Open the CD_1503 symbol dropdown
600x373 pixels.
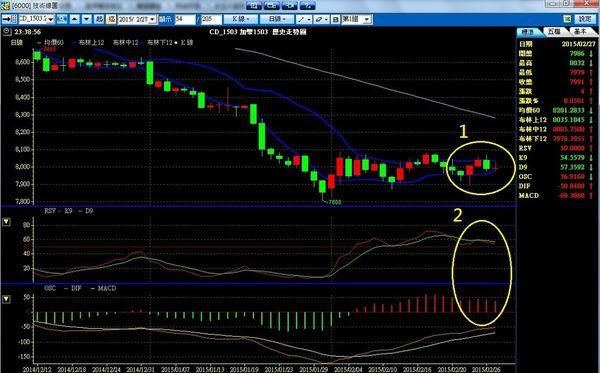(36, 19)
